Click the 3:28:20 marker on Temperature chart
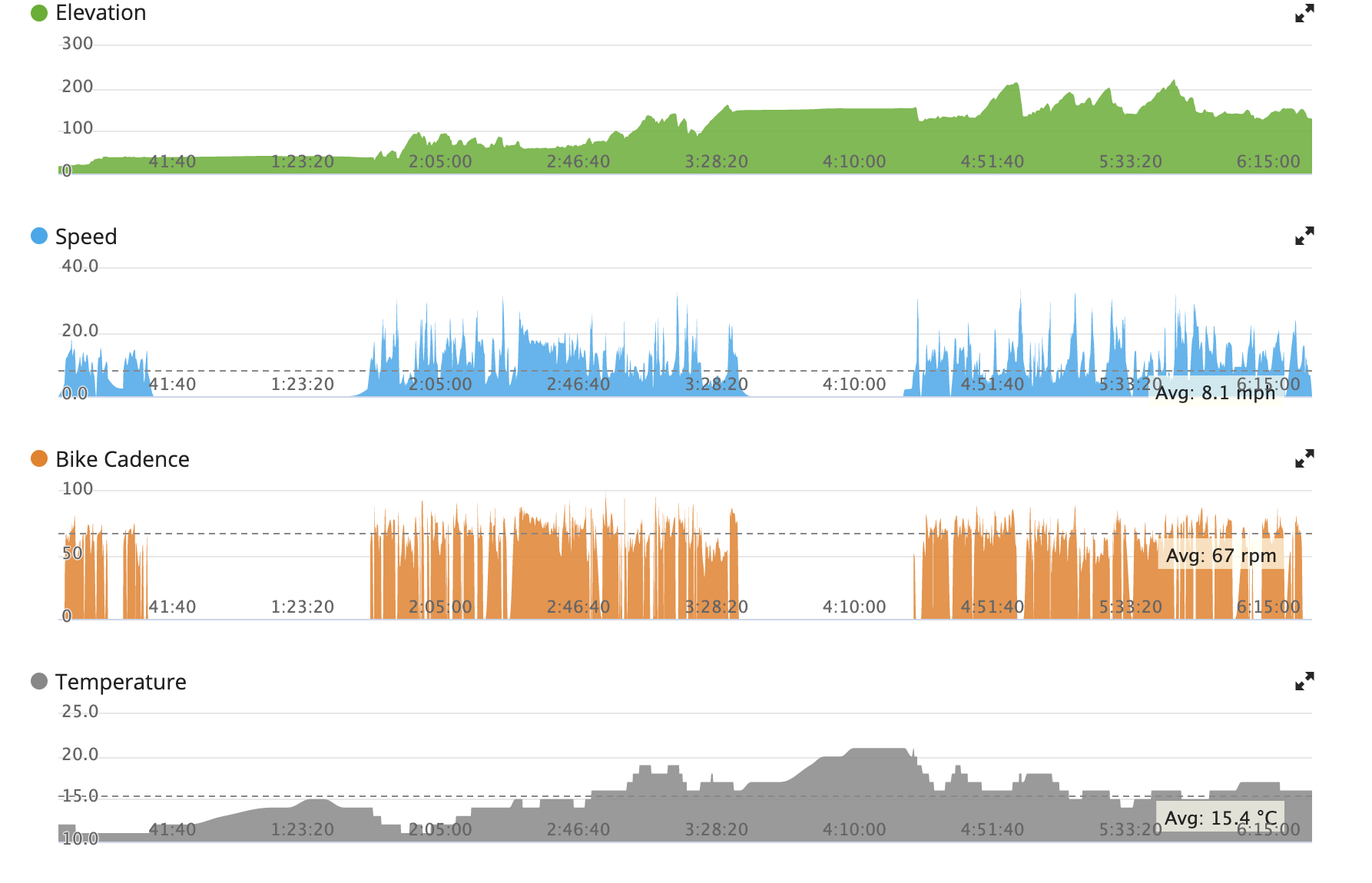This screenshot has height=883, width=1372. [x=716, y=830]
